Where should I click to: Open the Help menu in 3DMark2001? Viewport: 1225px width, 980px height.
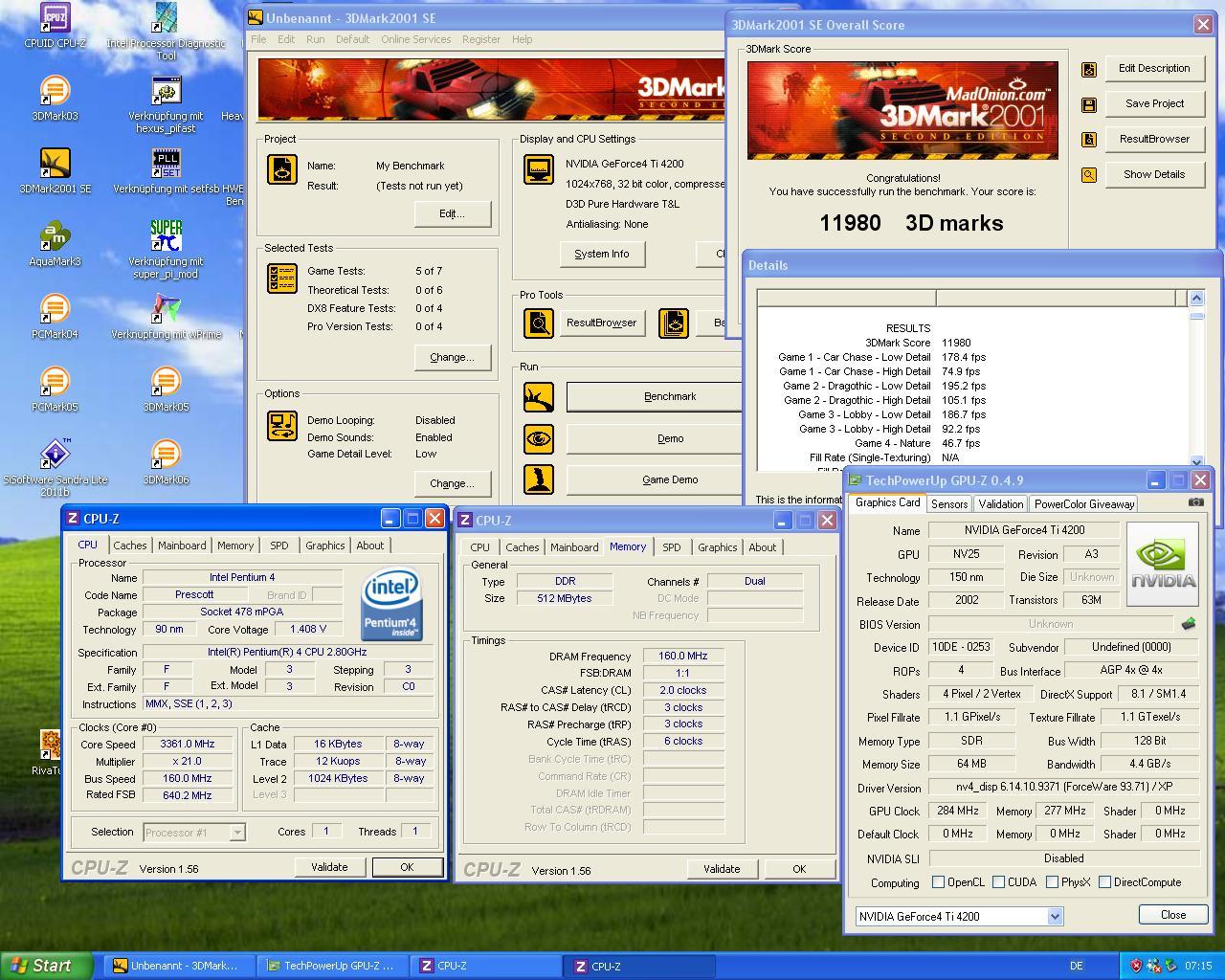point(523,39)
